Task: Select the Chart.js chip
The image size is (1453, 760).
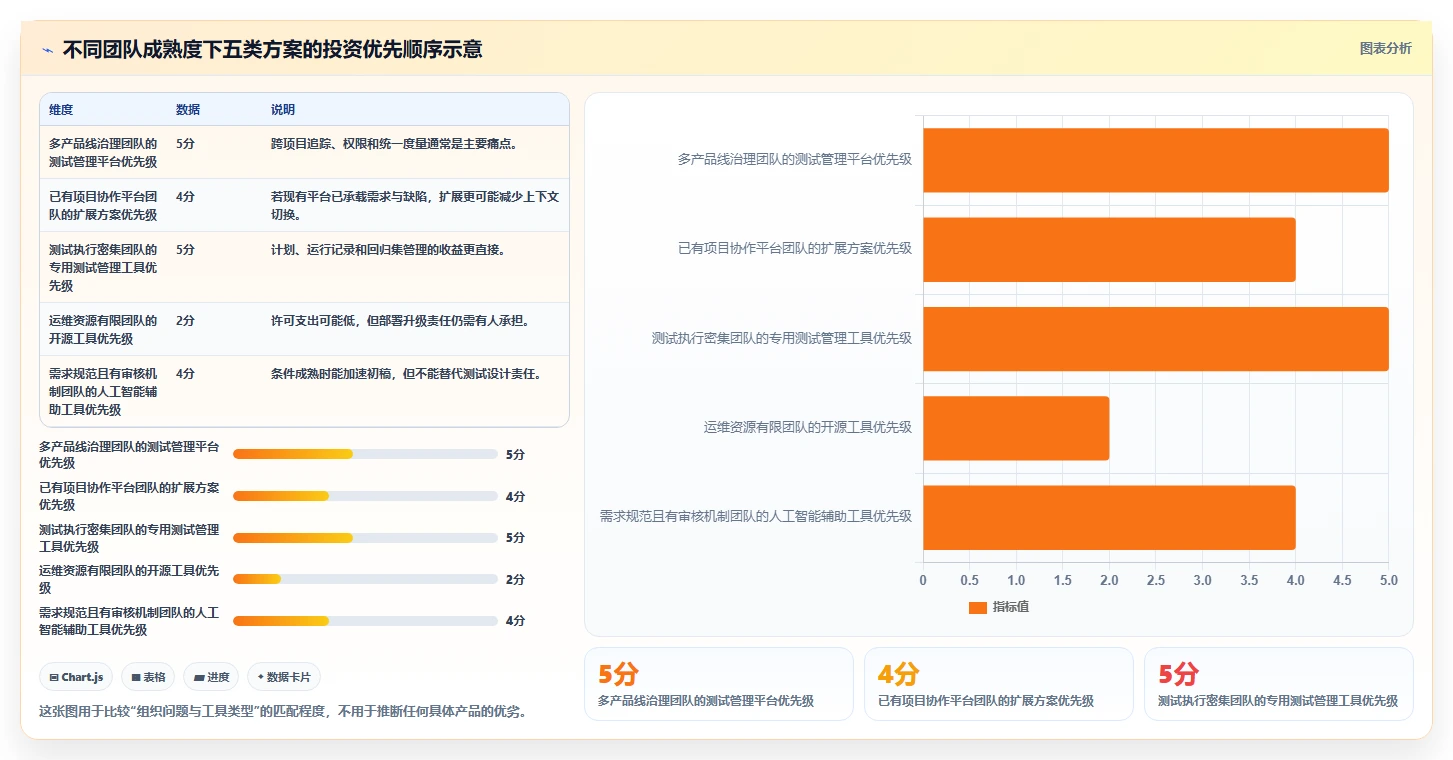Action: pyautogui.click(x=77, y=677)
